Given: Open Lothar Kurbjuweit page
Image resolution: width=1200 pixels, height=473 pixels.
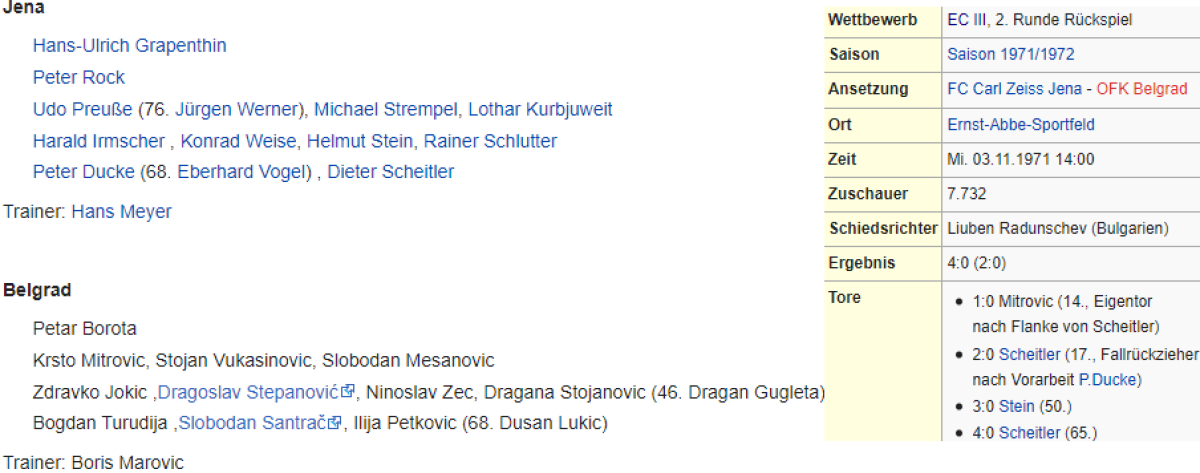Looking at the screenshot, I should (540, 109).
